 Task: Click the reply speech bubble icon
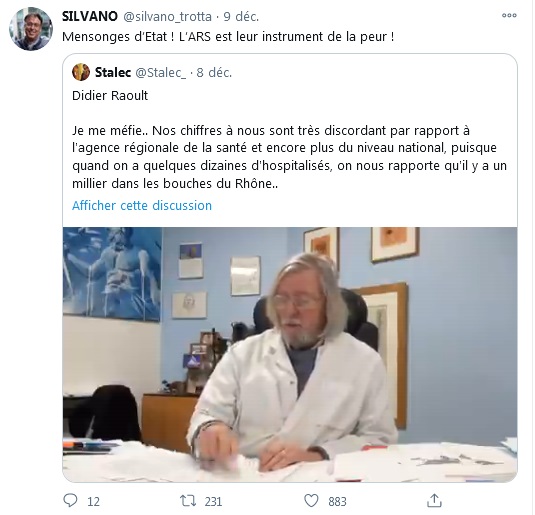(71, 501)
